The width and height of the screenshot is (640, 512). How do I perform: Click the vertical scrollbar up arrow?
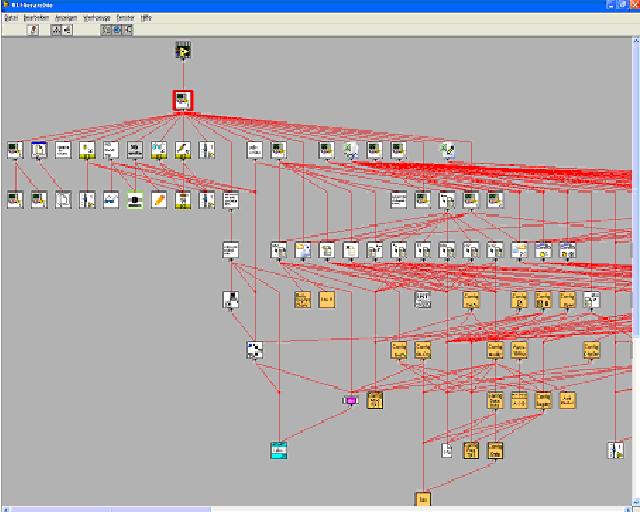636,40
